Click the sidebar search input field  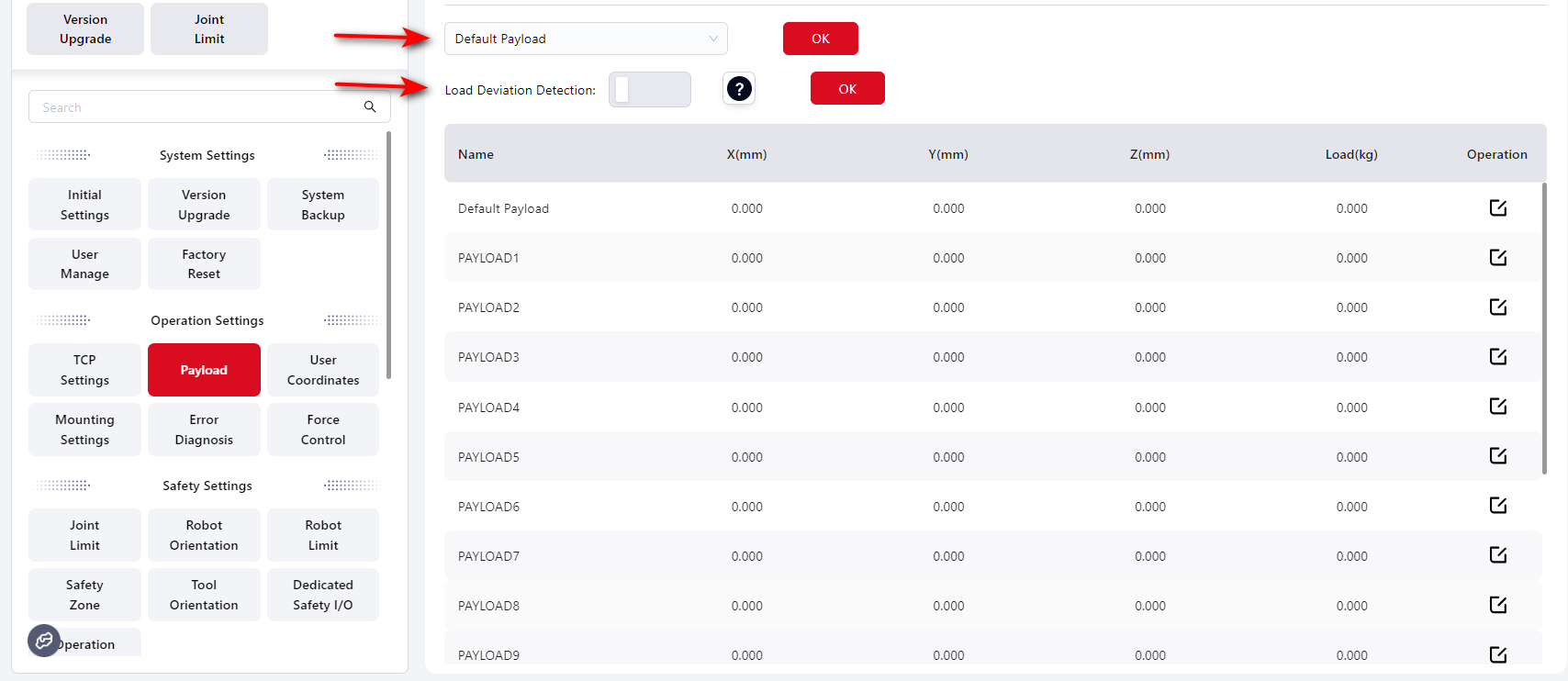[x=197, y=107]
